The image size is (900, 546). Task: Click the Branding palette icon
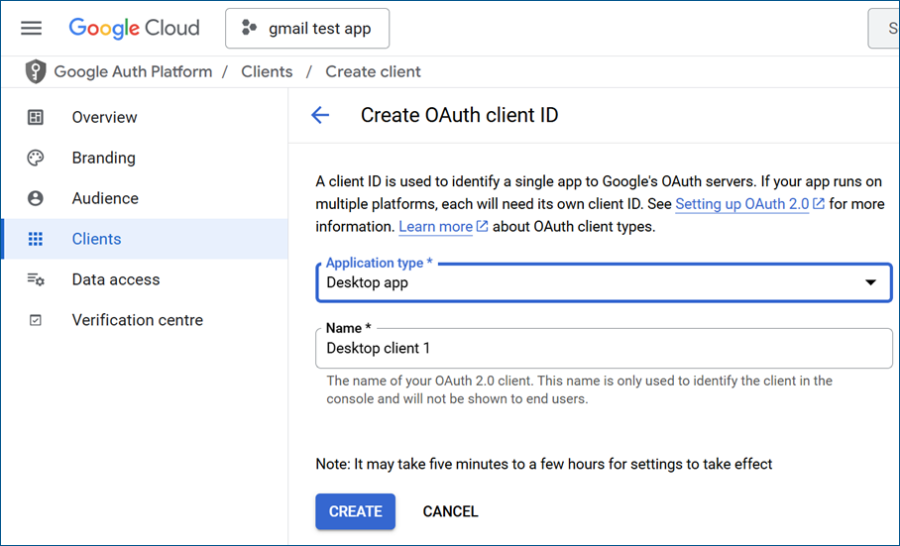[36, 158]
